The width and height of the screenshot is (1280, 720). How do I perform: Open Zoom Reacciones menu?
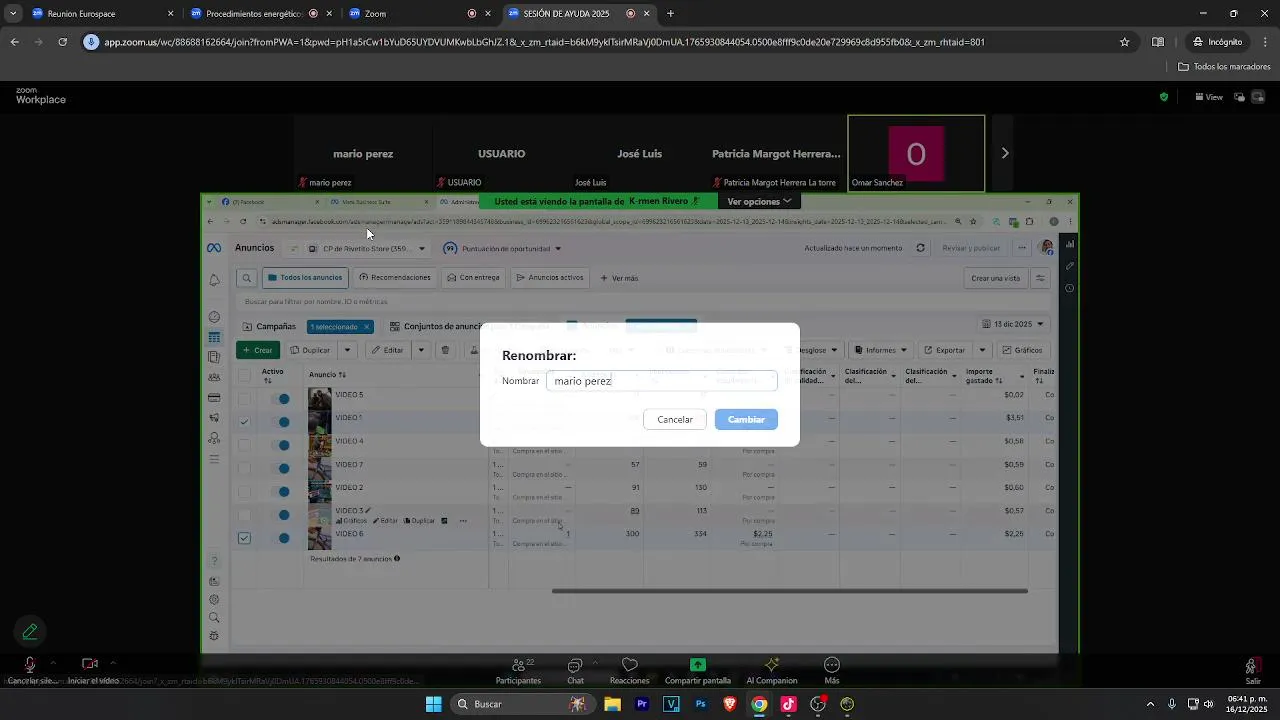629,671
